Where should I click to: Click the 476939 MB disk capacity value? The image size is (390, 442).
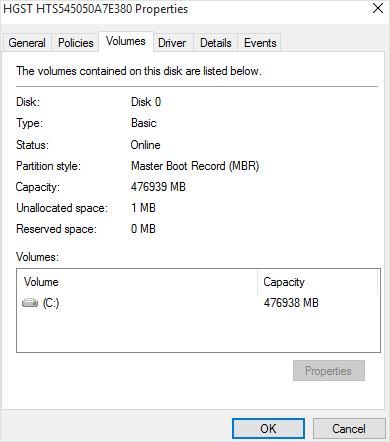click(x=158, y=187)
